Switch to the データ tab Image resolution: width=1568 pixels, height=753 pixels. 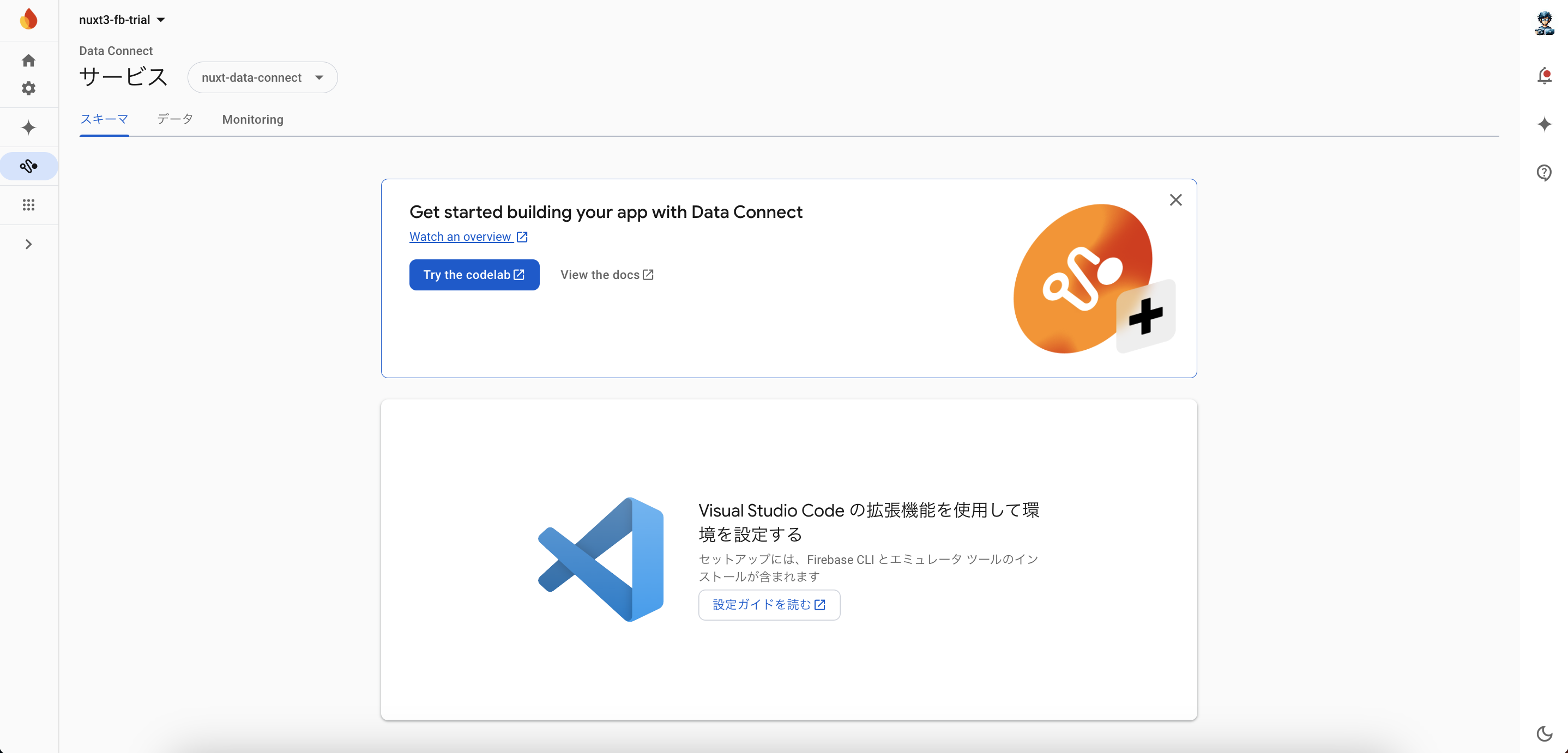coord(174,119)
